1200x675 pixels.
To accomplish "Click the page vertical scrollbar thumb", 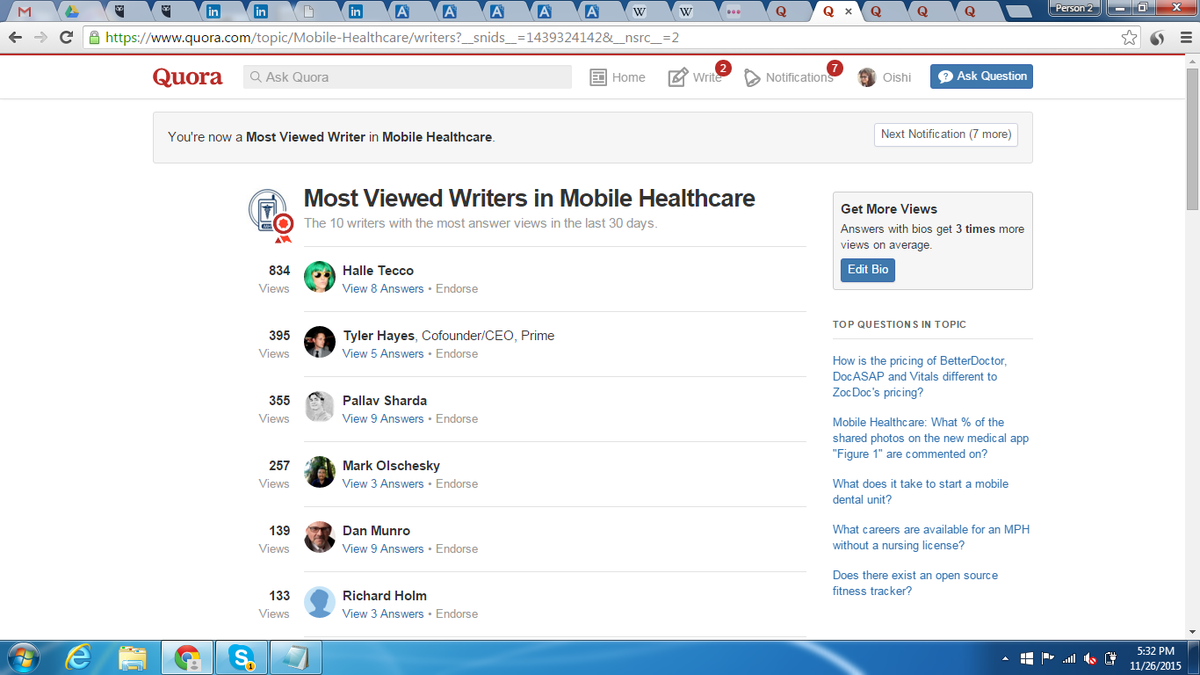I will [1191, 137].
